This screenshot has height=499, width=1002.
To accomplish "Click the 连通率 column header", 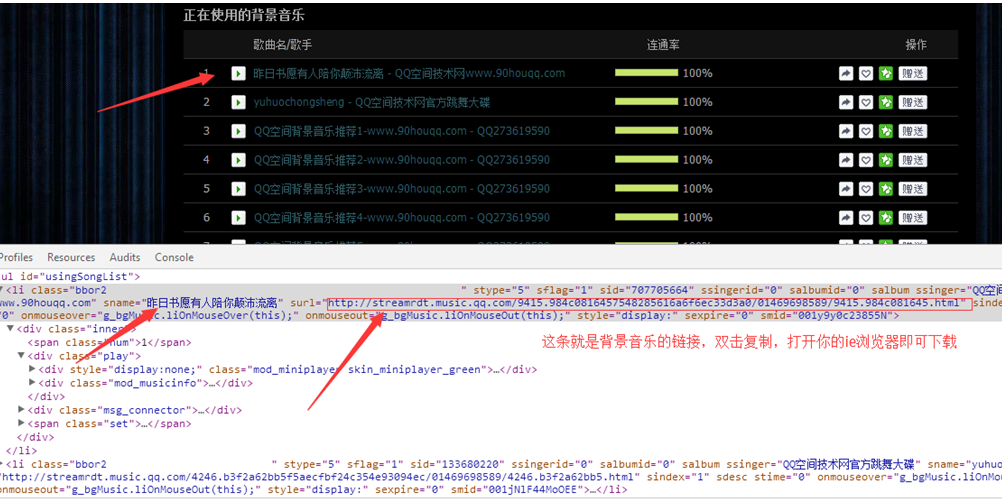I will click(x=663, y=45).
